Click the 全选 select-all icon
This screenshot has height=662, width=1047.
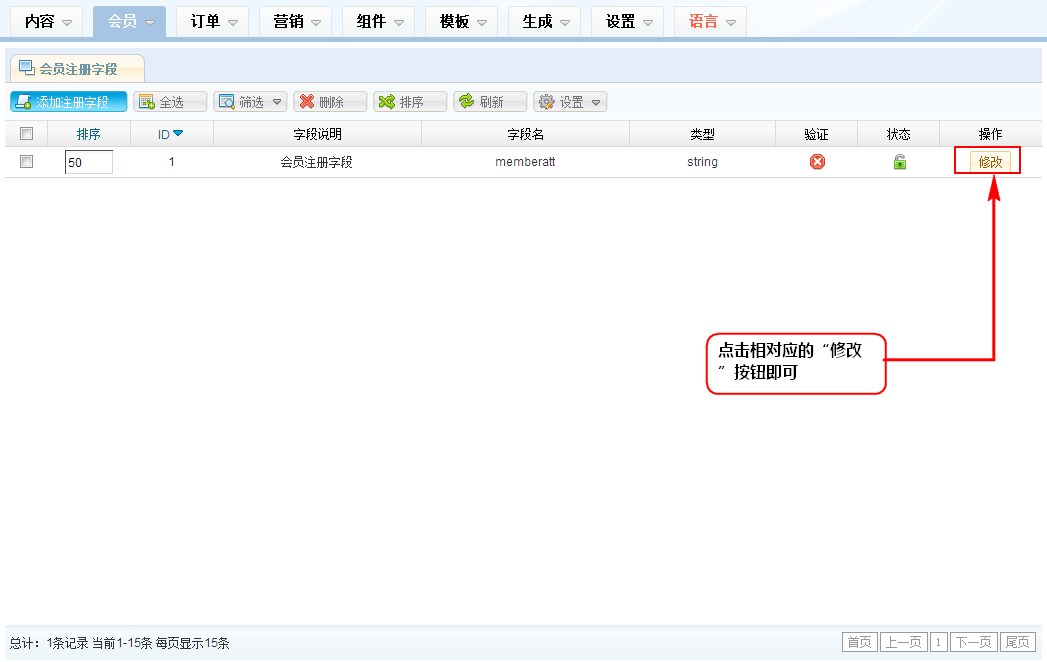(x=147, y=102)
